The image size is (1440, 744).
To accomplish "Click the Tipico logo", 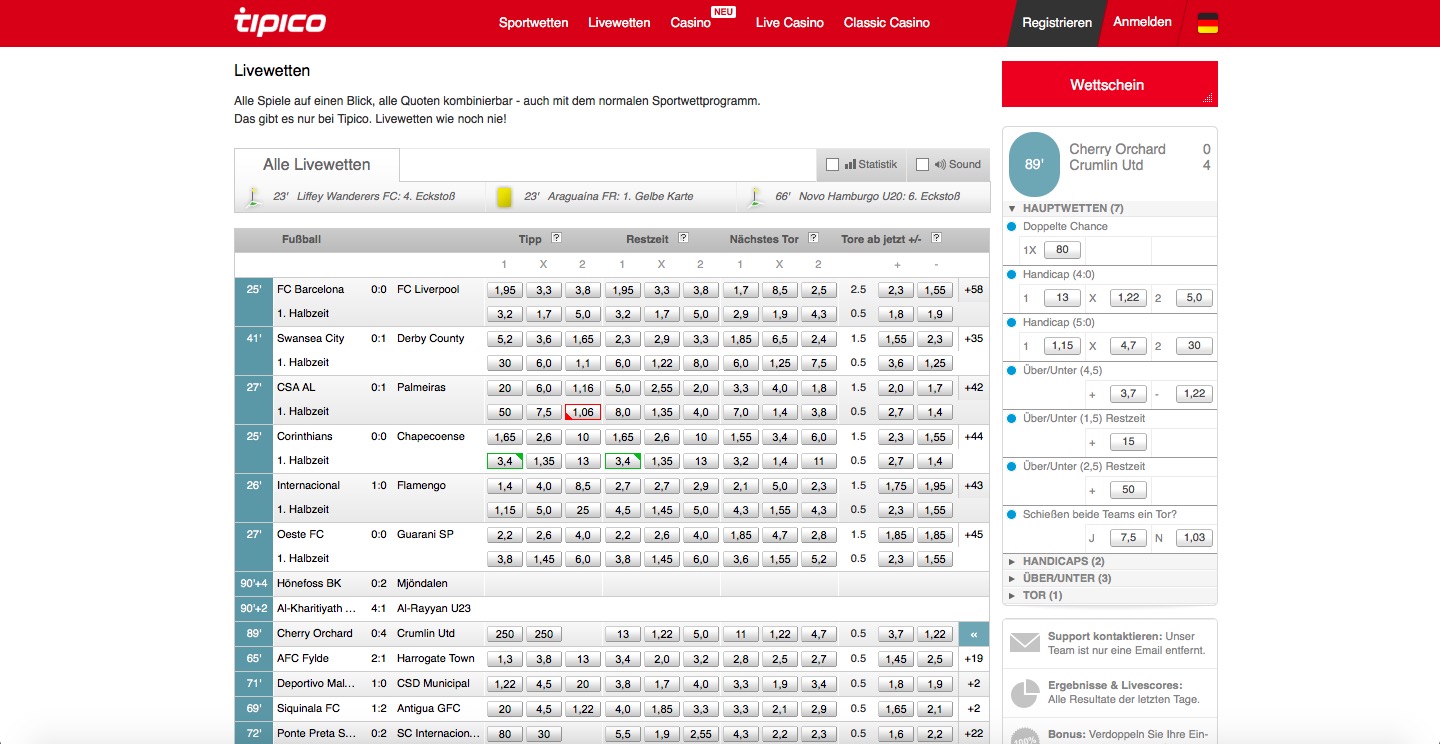I will (279, 22).
